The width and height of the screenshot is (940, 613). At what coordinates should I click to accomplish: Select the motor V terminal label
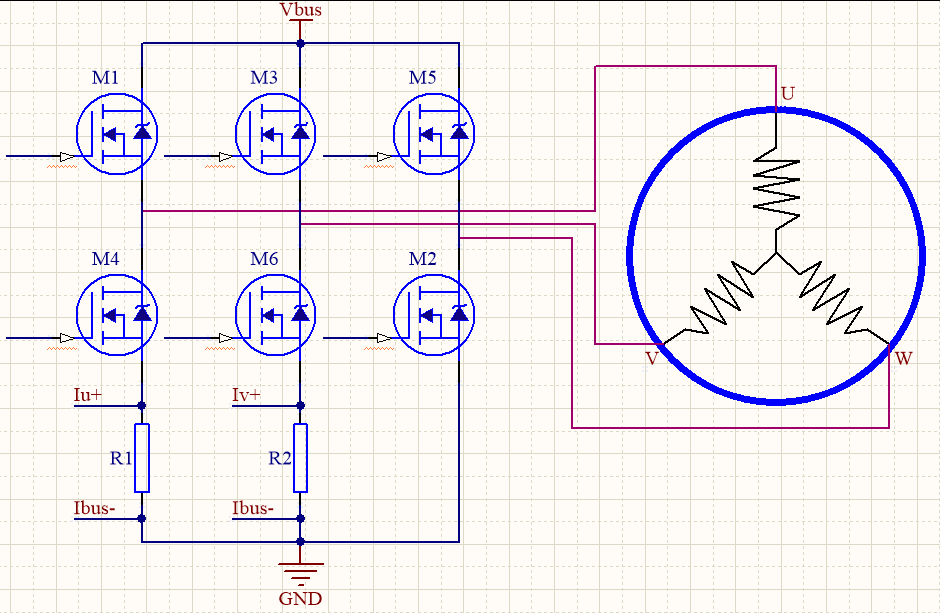(652, 358)
